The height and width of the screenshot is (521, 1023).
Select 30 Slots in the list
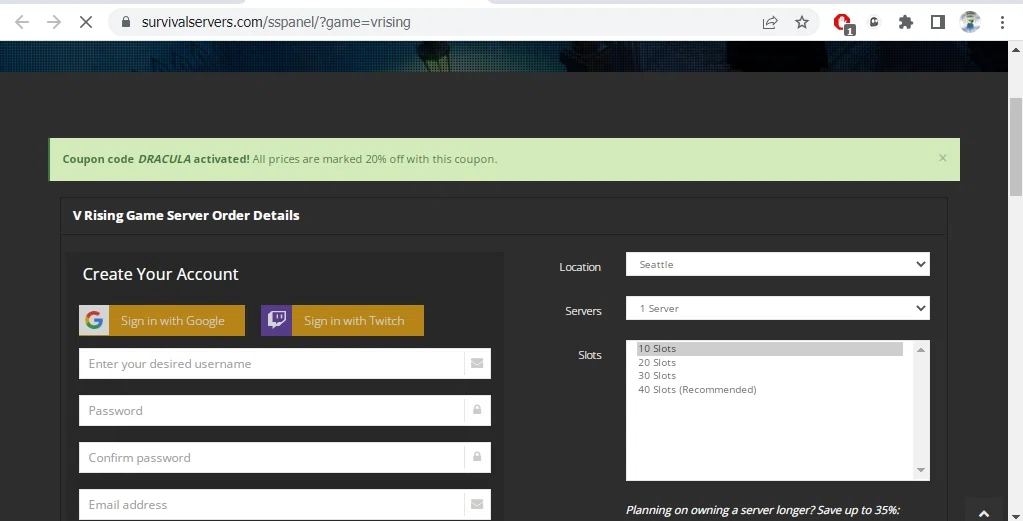[770, 376]
